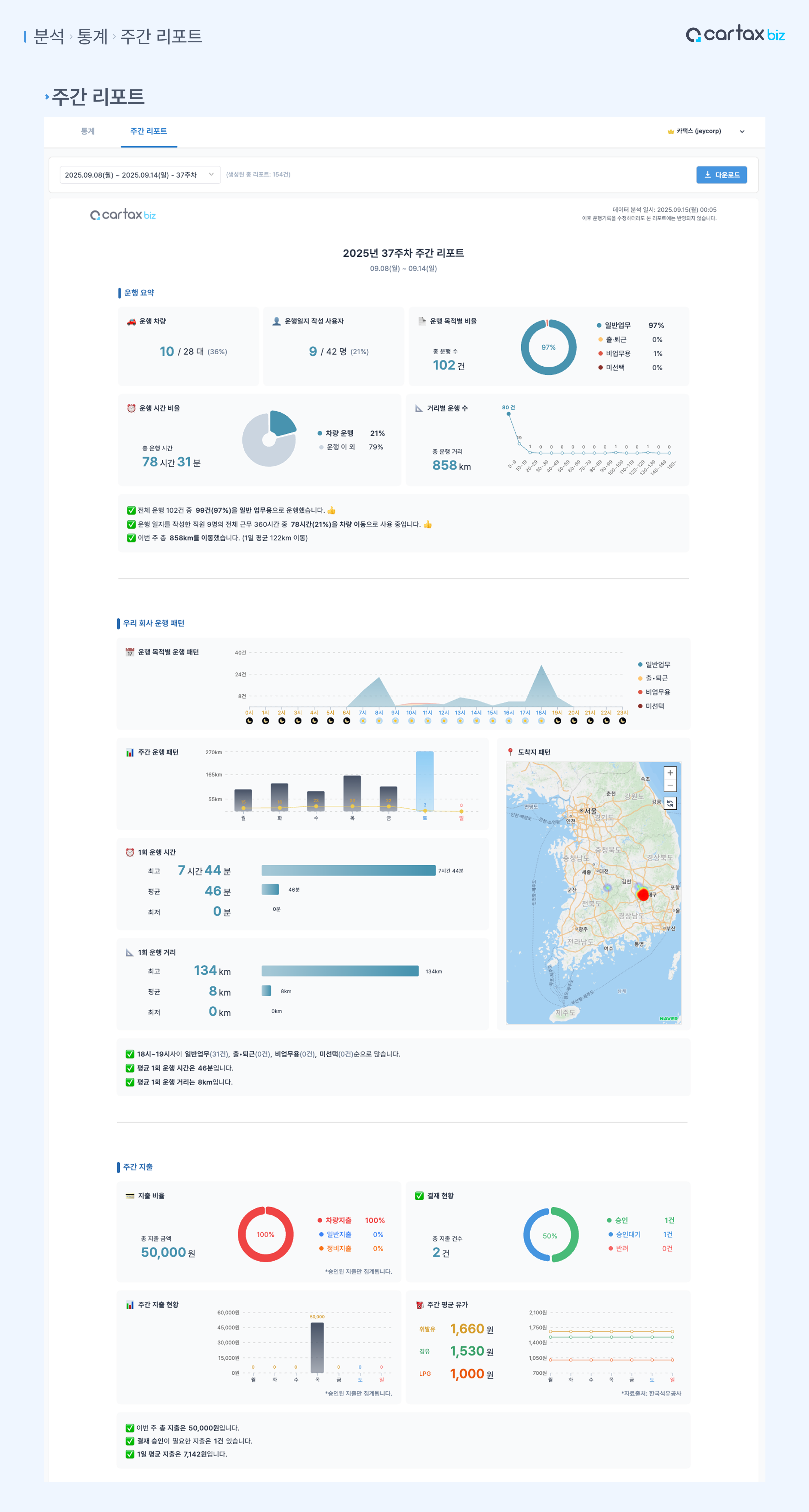Viewport: 809px width, 1512px height.
Task: Click the car icon beside 운행 차량
Action: click(x=131, y=322)
